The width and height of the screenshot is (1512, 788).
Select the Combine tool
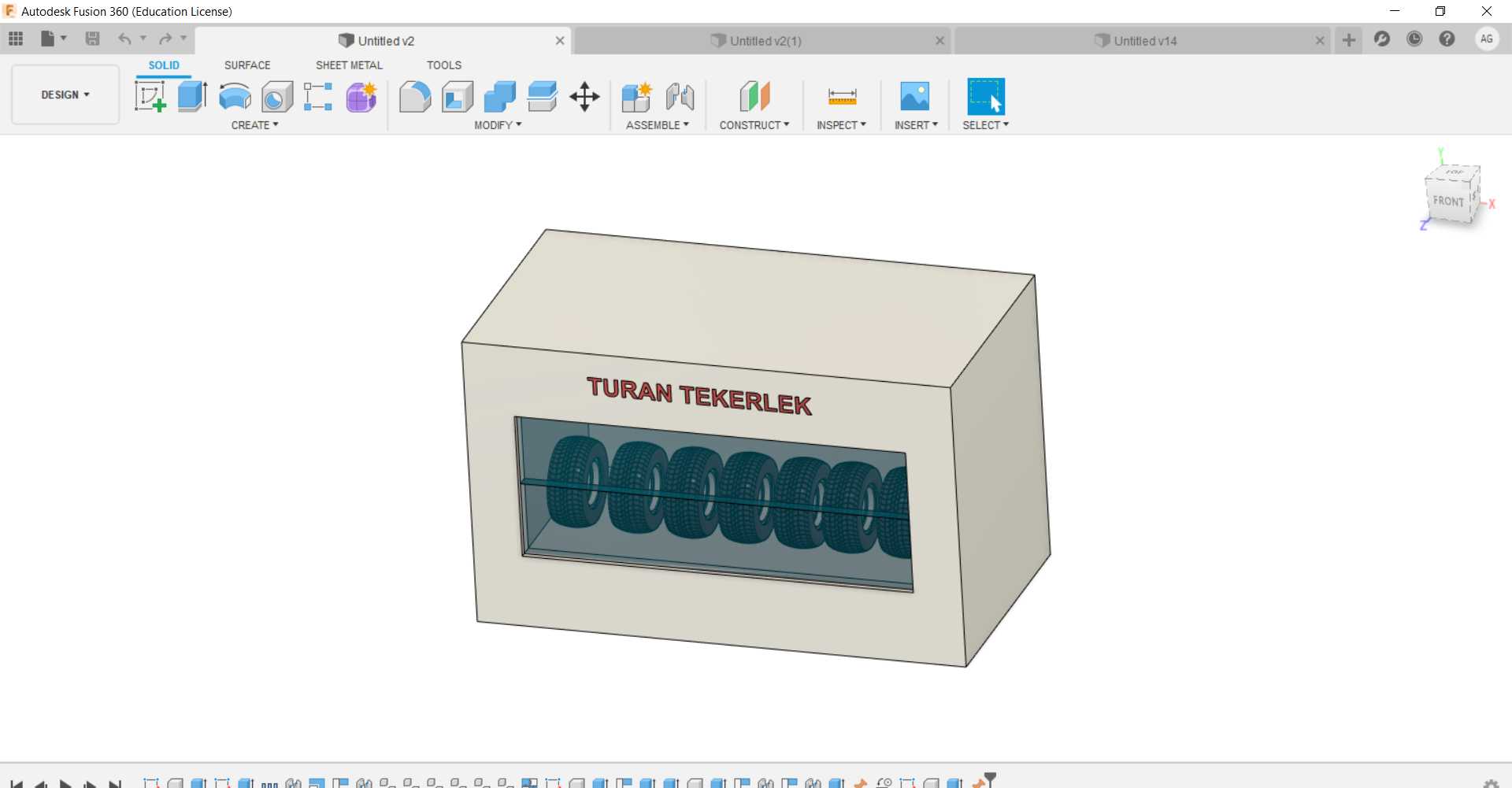point(500,97)
